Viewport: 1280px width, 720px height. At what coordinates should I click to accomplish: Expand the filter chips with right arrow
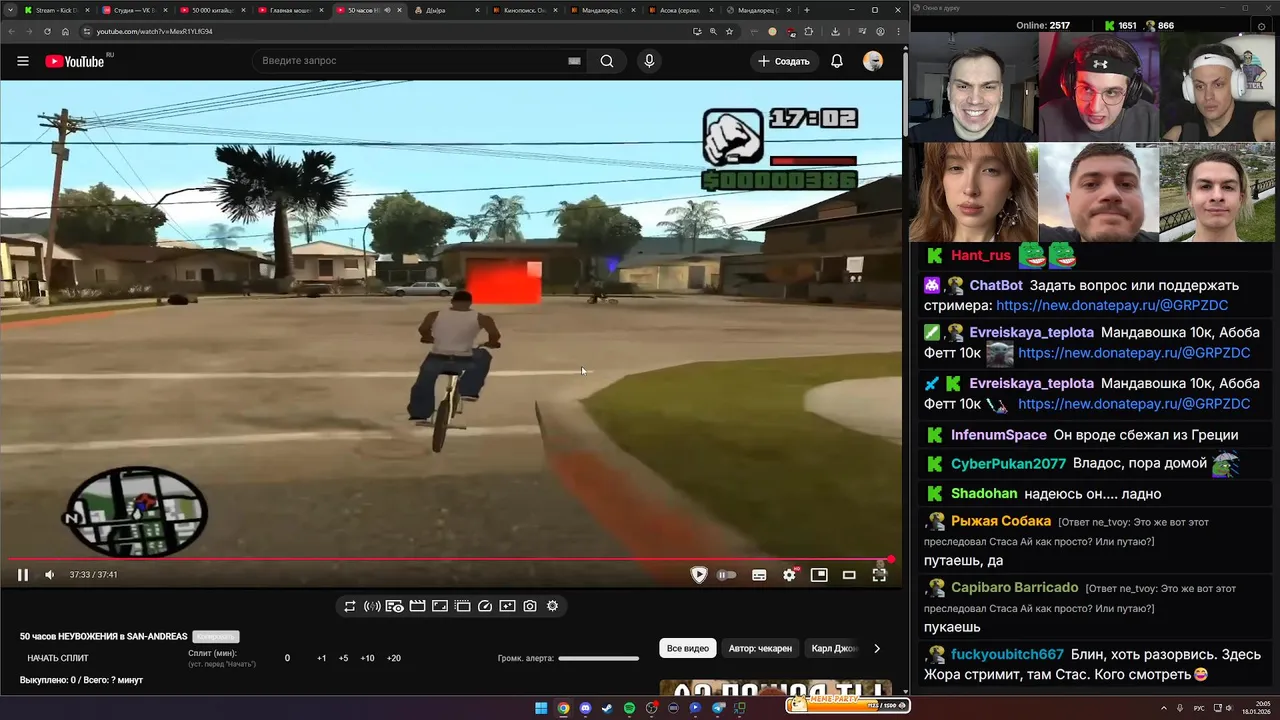tap(877, 648)
